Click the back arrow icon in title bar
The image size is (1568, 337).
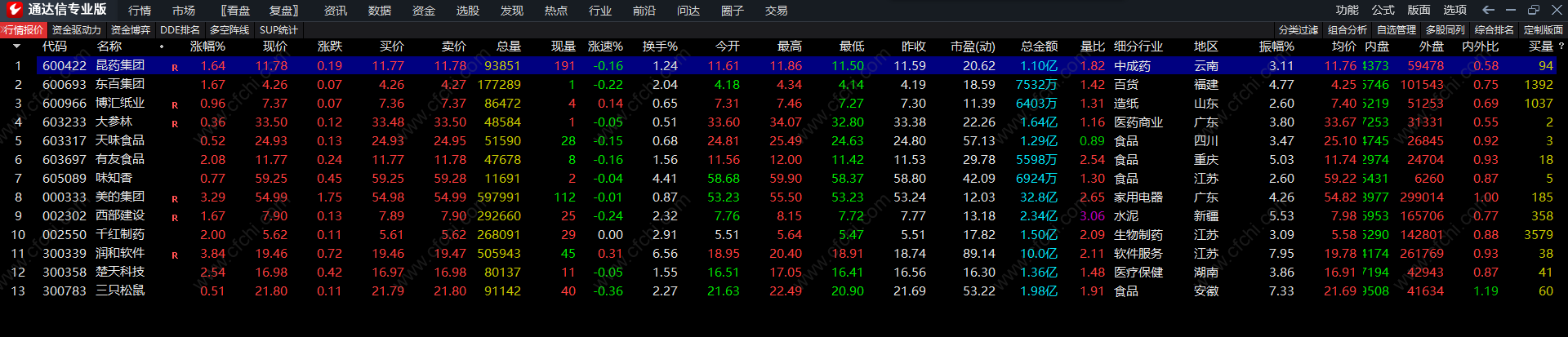(x=1488, y=10)
